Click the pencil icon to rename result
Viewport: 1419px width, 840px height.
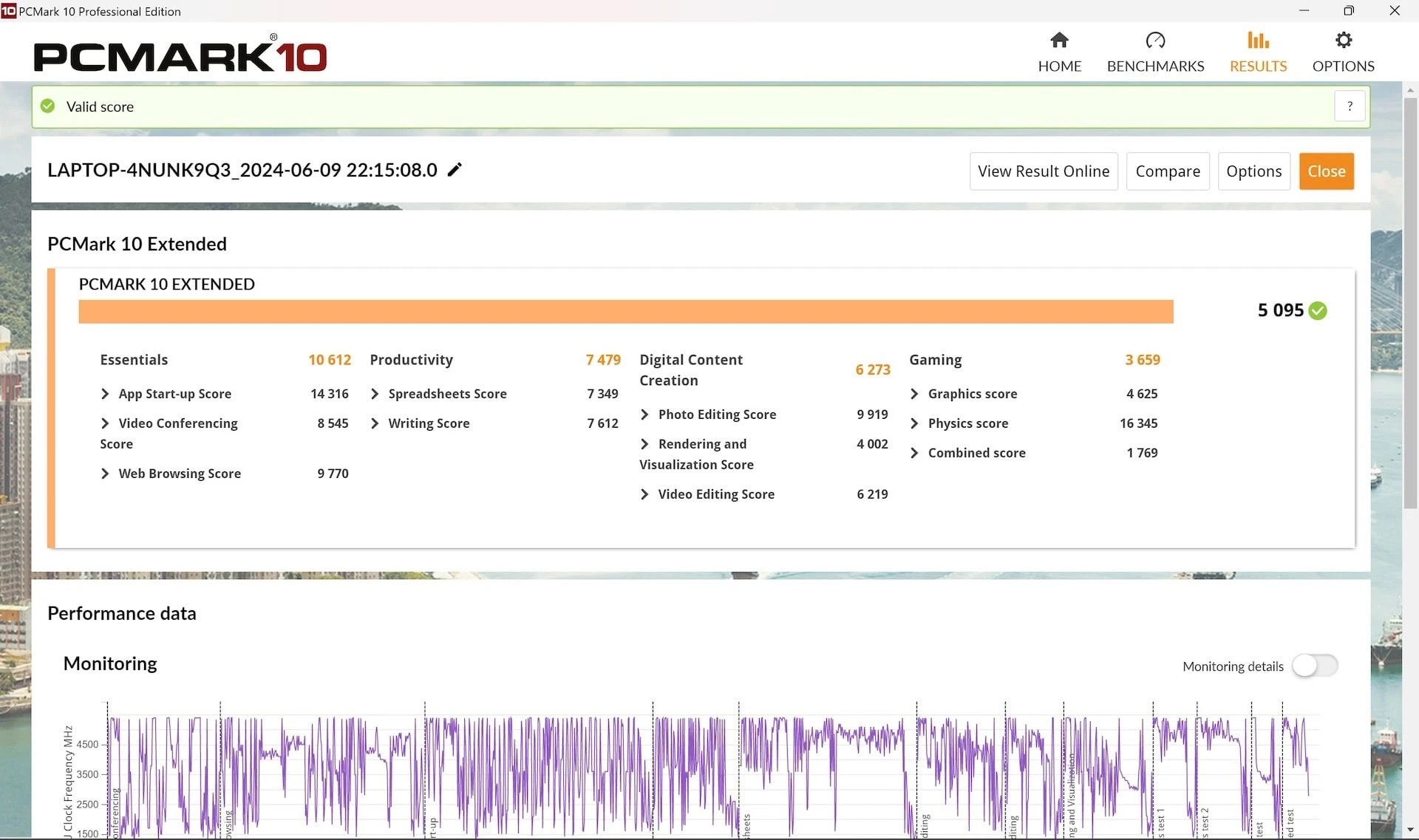click(x=455, y=170)
